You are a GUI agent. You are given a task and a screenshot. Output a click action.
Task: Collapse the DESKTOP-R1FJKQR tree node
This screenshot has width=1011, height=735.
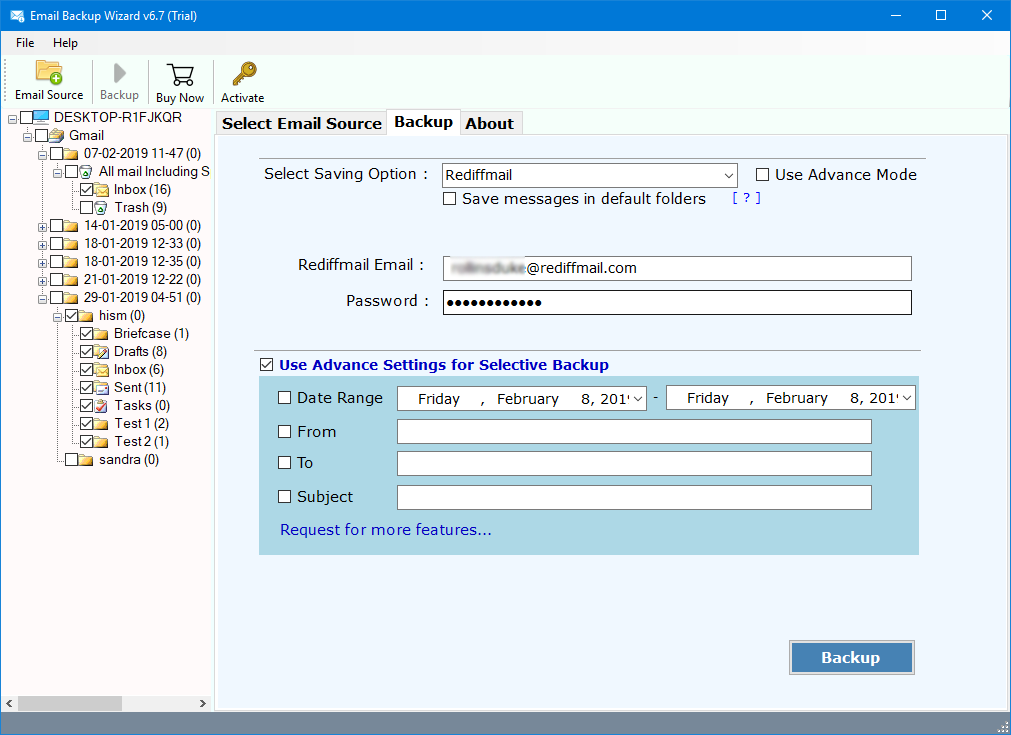[x=12, y=119]
